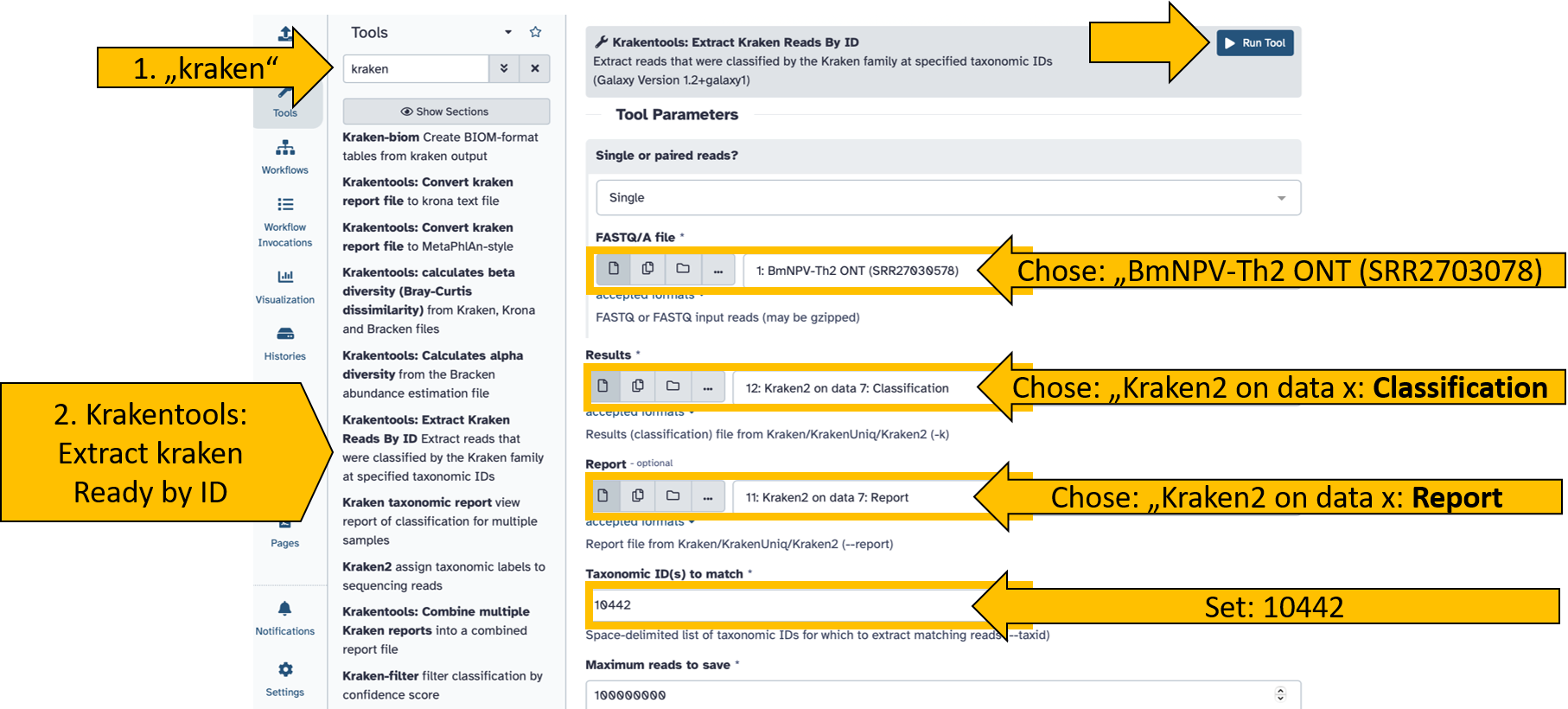This screenshot has width=1568, height=709.
Task: Open more options ellipsis for FASTQ/A file
Action: 718,269
